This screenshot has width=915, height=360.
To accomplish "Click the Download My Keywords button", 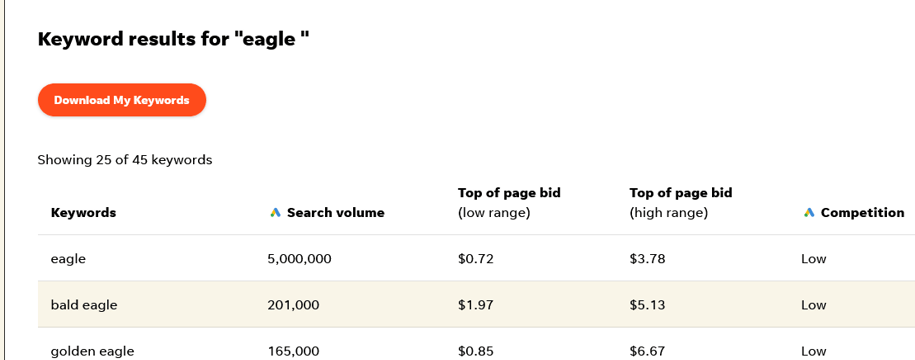I will [x=122, y=100].
